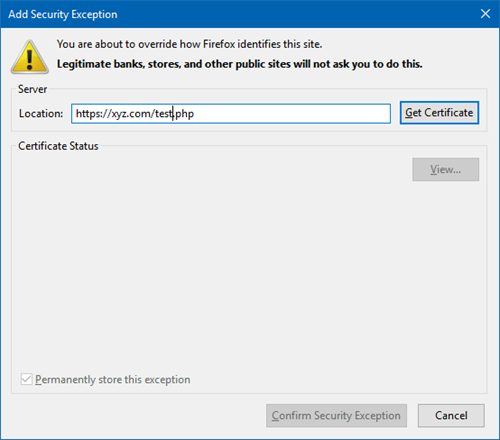The width and height of the screenshot is (500, 440).
Task: Click blank space right of the URL text
Action: tap(292, 114)
